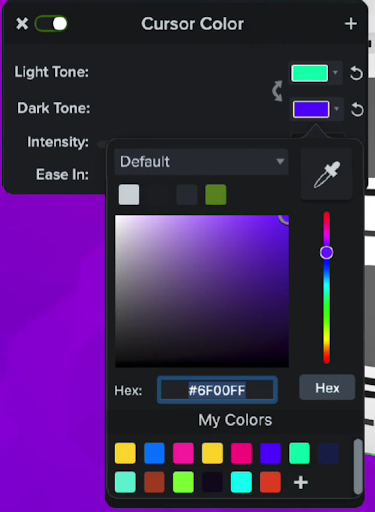Pick the near-black swatch in bottom row
Screen dimensions: 375x512
(212, 482)
